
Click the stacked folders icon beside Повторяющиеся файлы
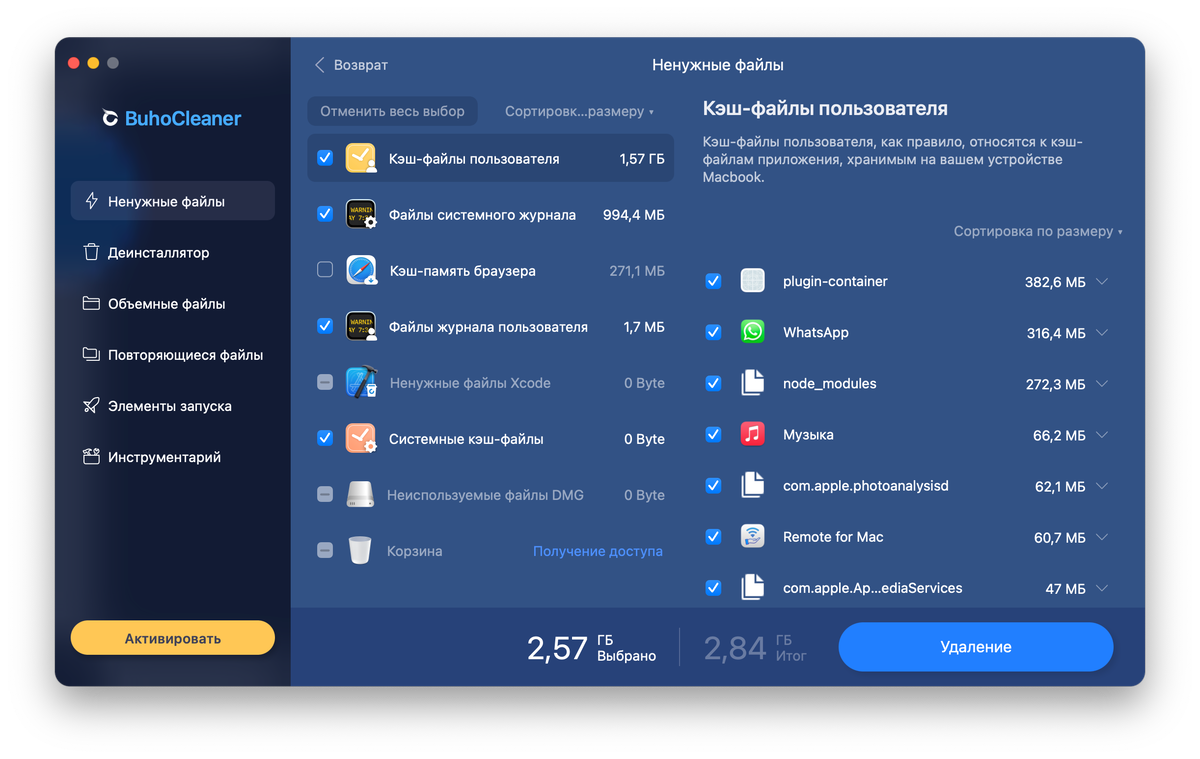coord(91,354)
